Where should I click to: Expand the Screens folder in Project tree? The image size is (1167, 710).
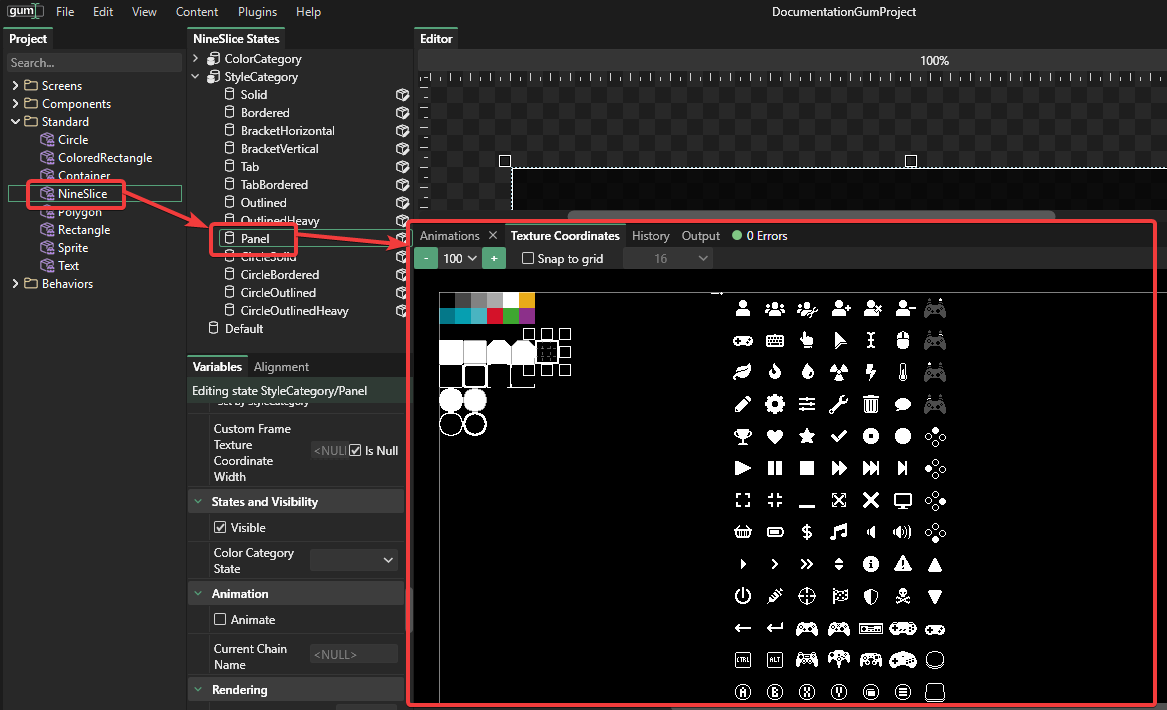tap(15, 86)
